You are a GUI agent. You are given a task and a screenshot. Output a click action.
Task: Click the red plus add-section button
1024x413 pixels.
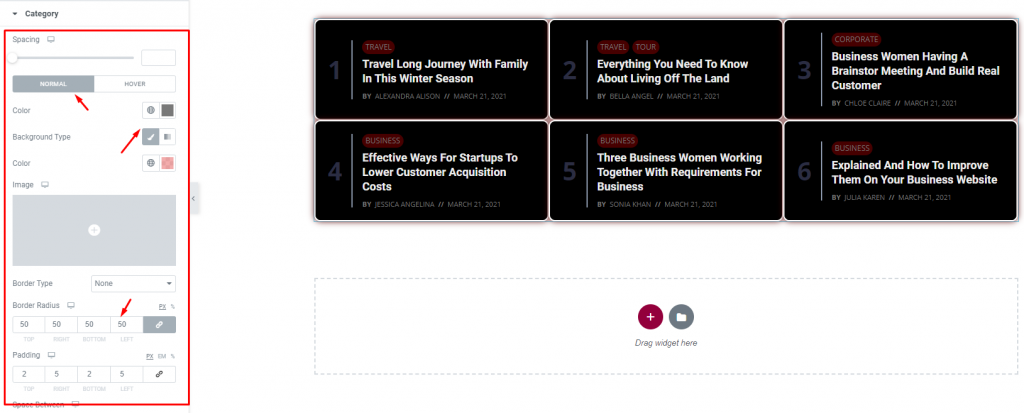point(650,317)
